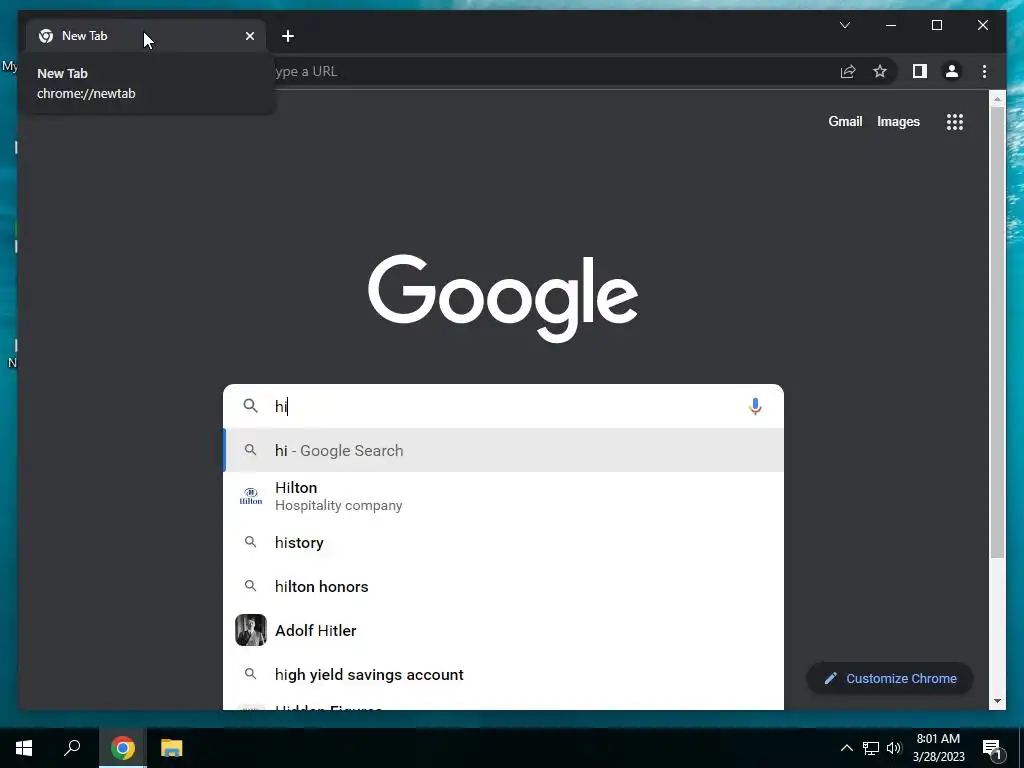Open the profile avatar menu
This screenshot has width=1024, height=768.
click(x=952, y=71)
